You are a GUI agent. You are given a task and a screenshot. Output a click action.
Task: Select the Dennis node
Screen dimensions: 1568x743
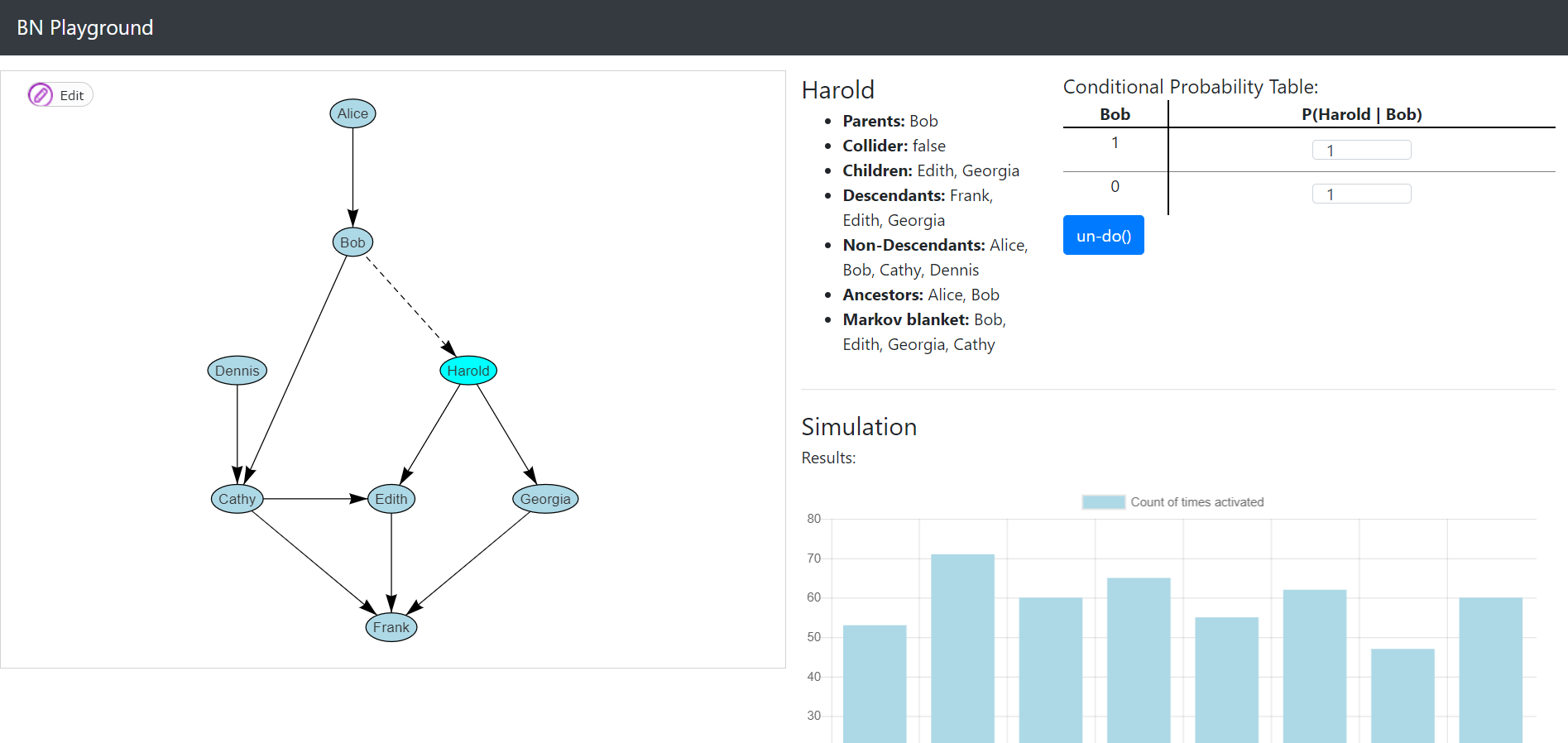pos(237,371)
